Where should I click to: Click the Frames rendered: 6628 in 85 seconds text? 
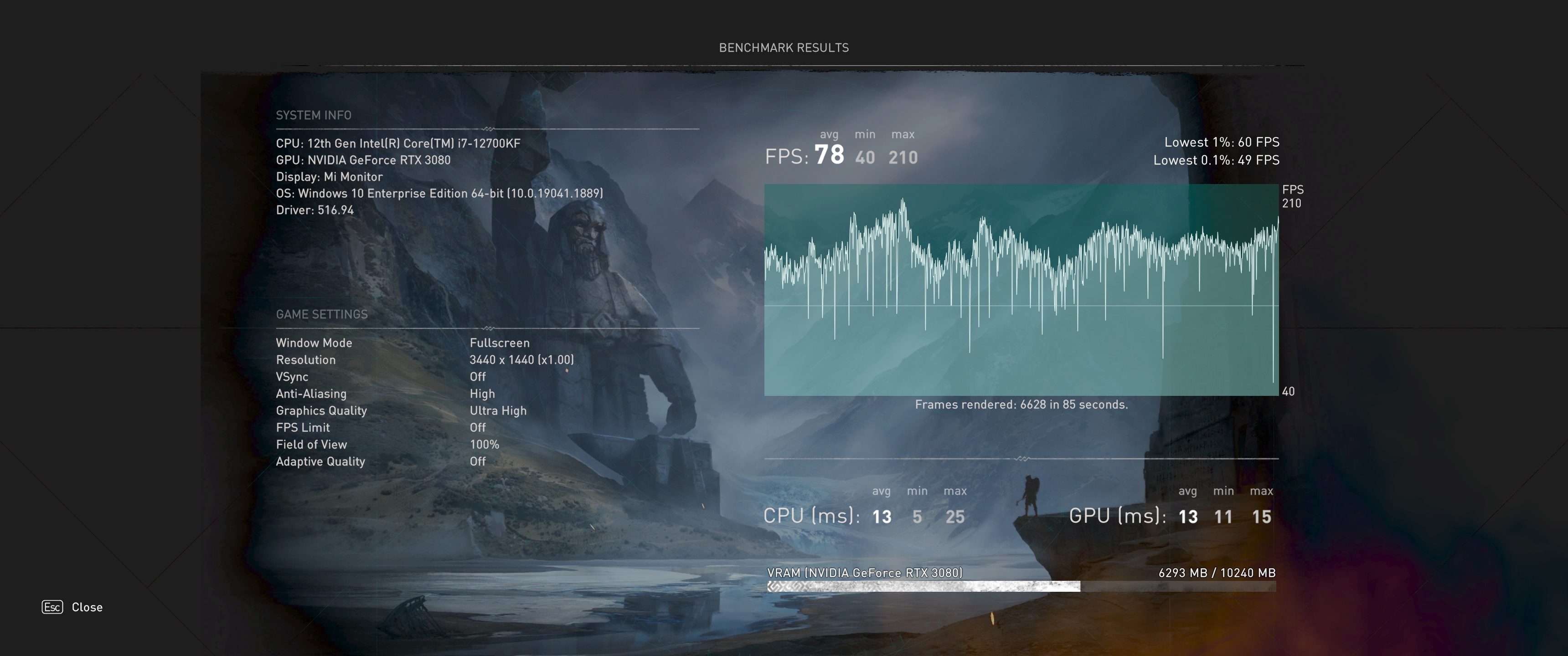click(x=1021, y=405)
